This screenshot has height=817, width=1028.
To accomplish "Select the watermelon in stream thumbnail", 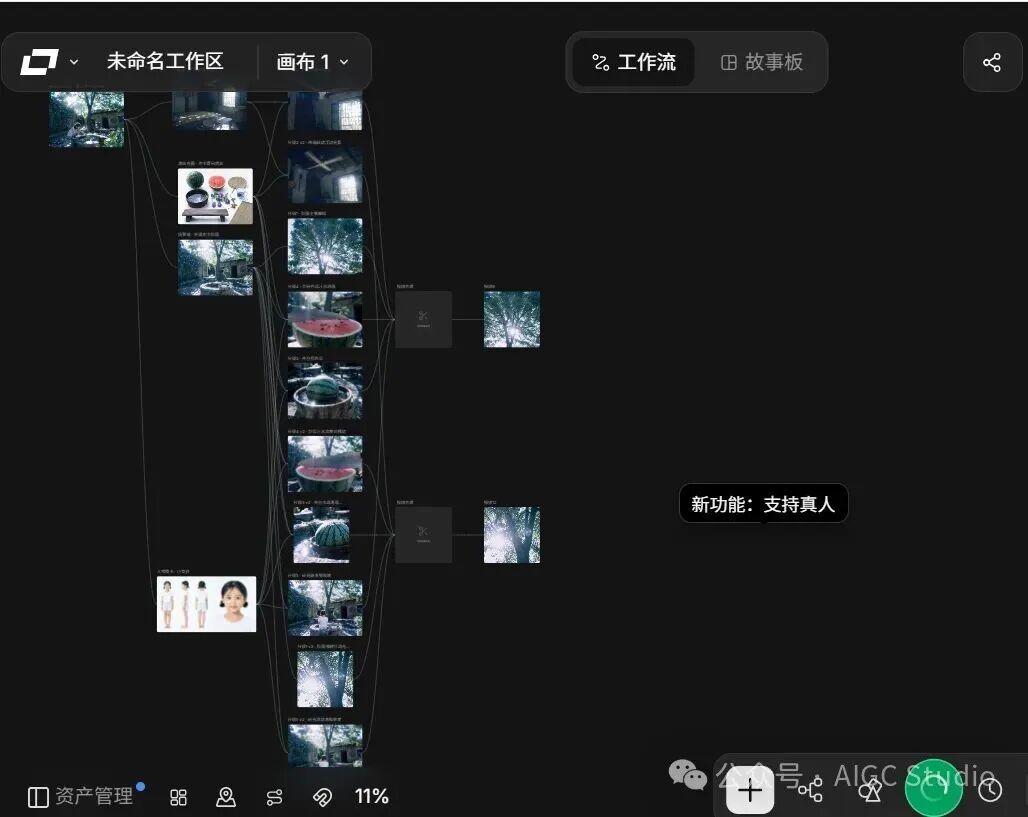I will click(321, 535).
